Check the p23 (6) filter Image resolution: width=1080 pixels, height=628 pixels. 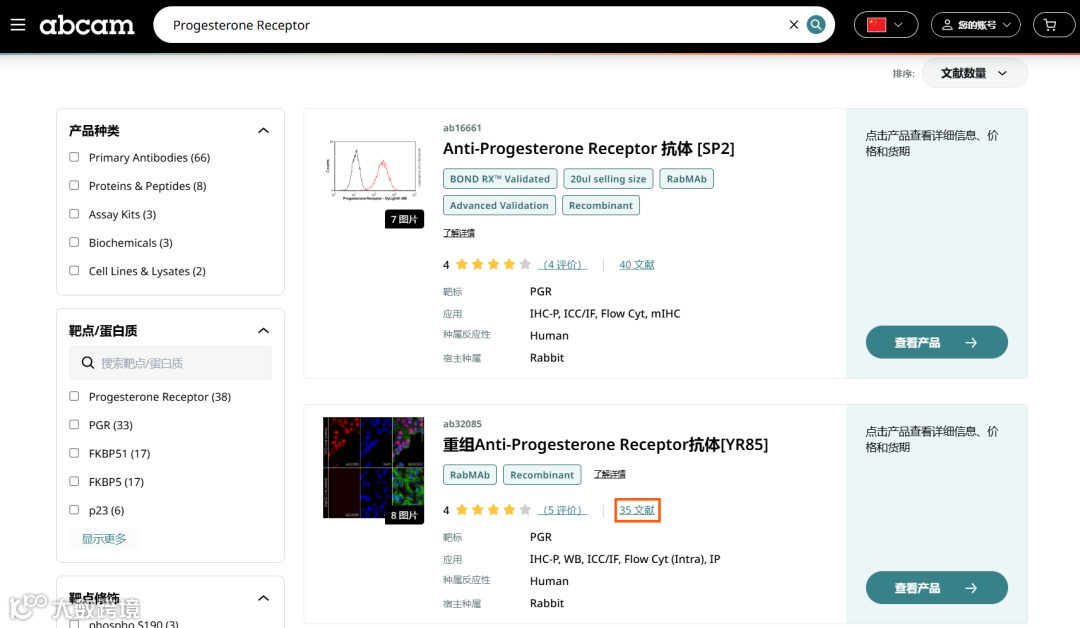tap(74, 510)
